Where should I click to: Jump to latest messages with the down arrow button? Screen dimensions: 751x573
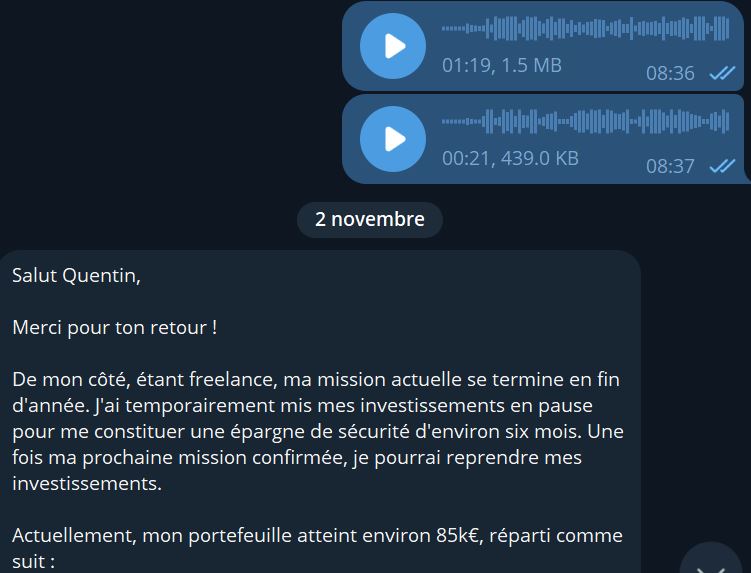[711, 561]
